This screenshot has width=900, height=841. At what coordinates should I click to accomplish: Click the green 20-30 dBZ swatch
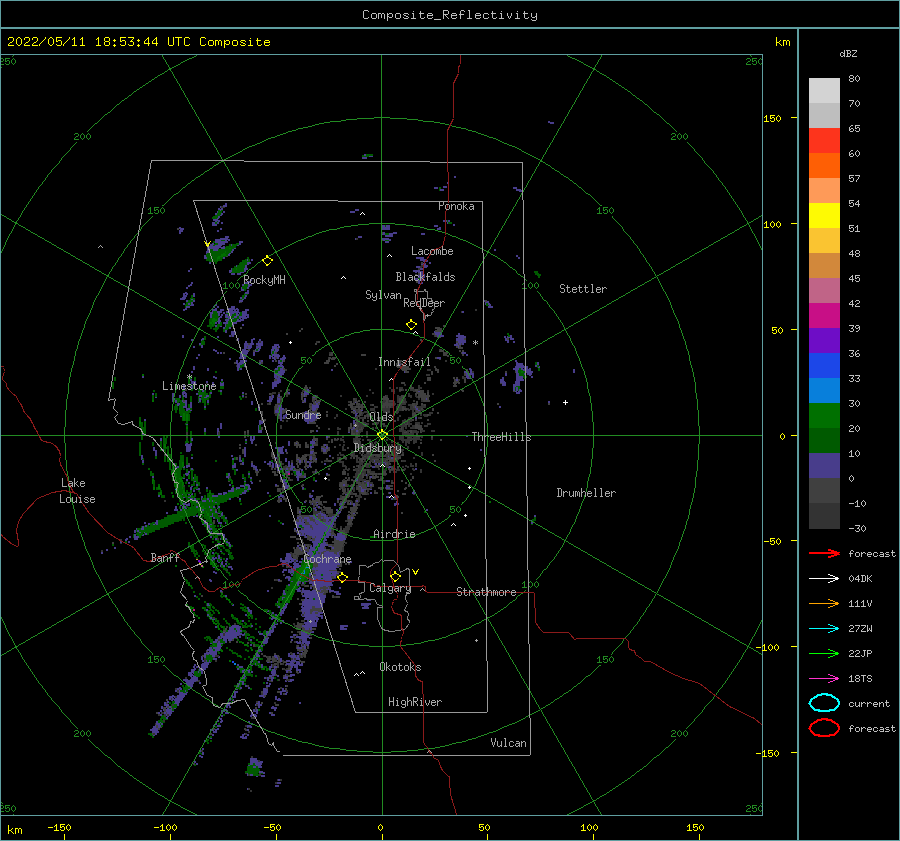(824, 415)
